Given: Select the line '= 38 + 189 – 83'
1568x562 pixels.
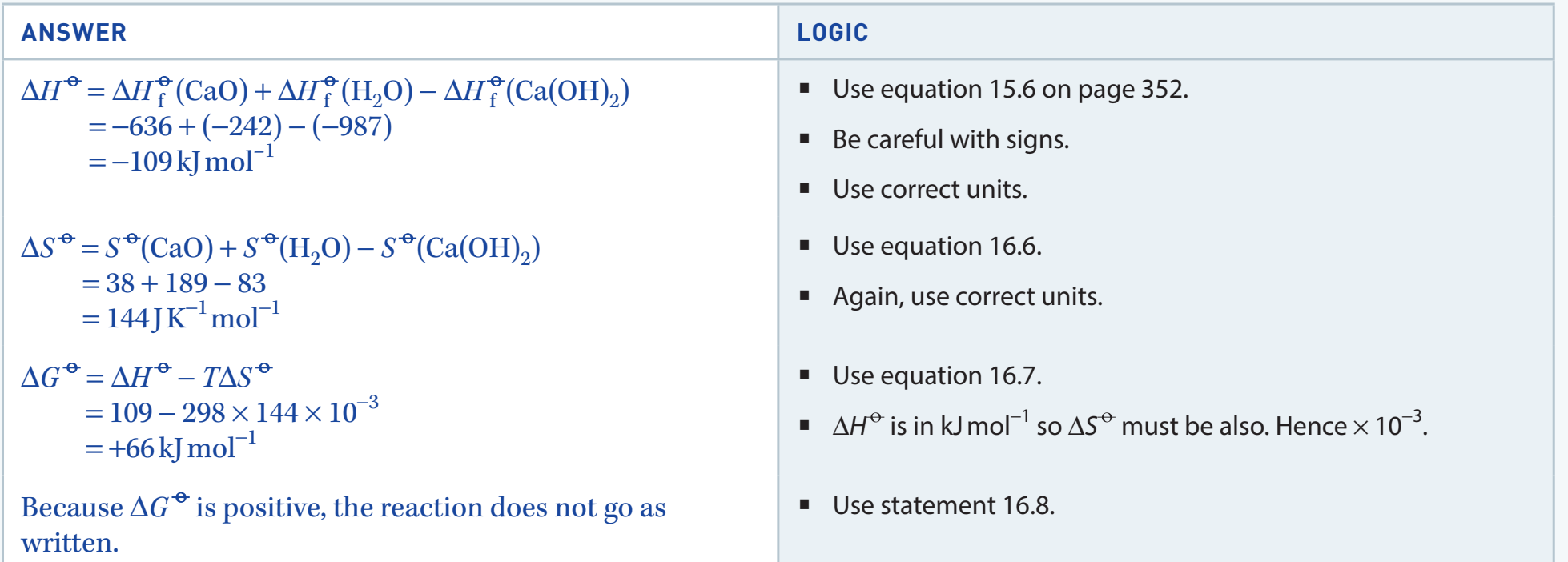Looking at the screenshot, I should click(x=174, y=283).
